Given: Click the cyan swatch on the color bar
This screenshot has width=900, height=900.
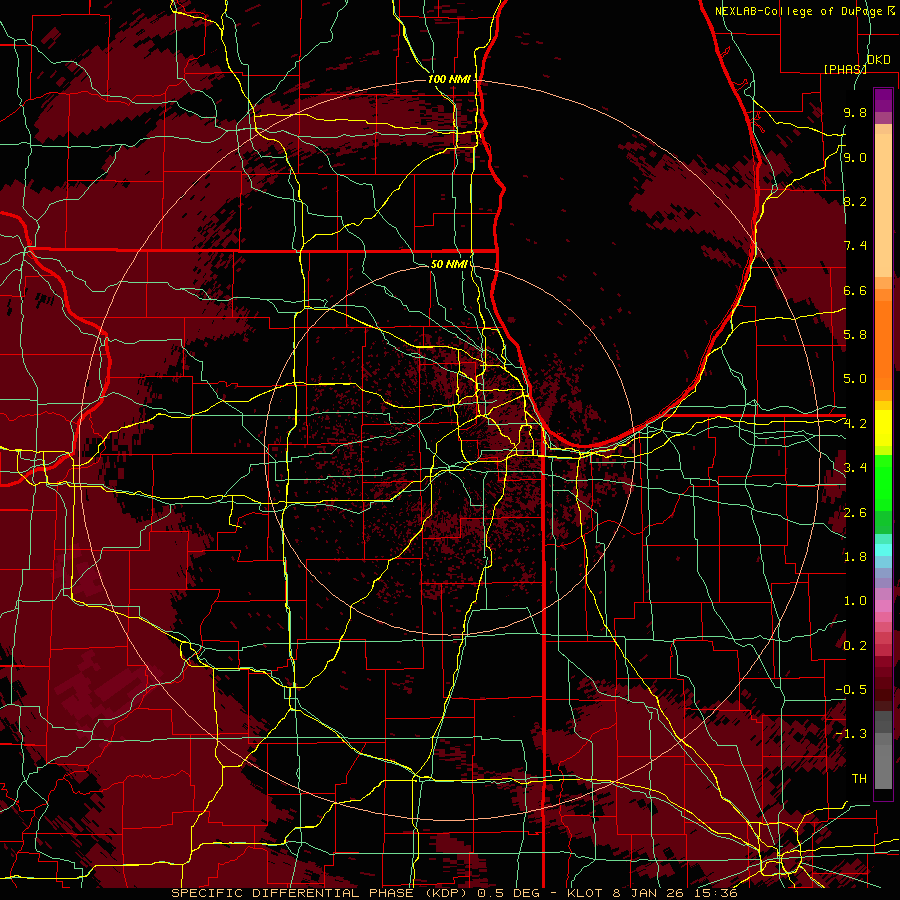Looking at the screenshot, I should (x=883, y=549).
